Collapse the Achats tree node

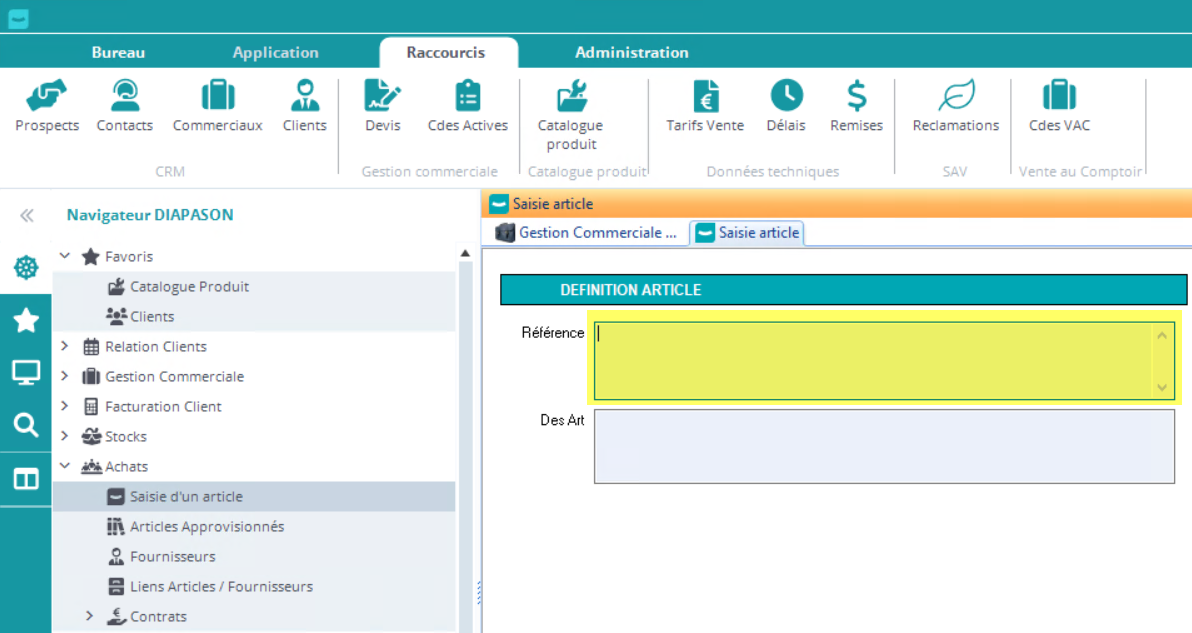[65, 467]
